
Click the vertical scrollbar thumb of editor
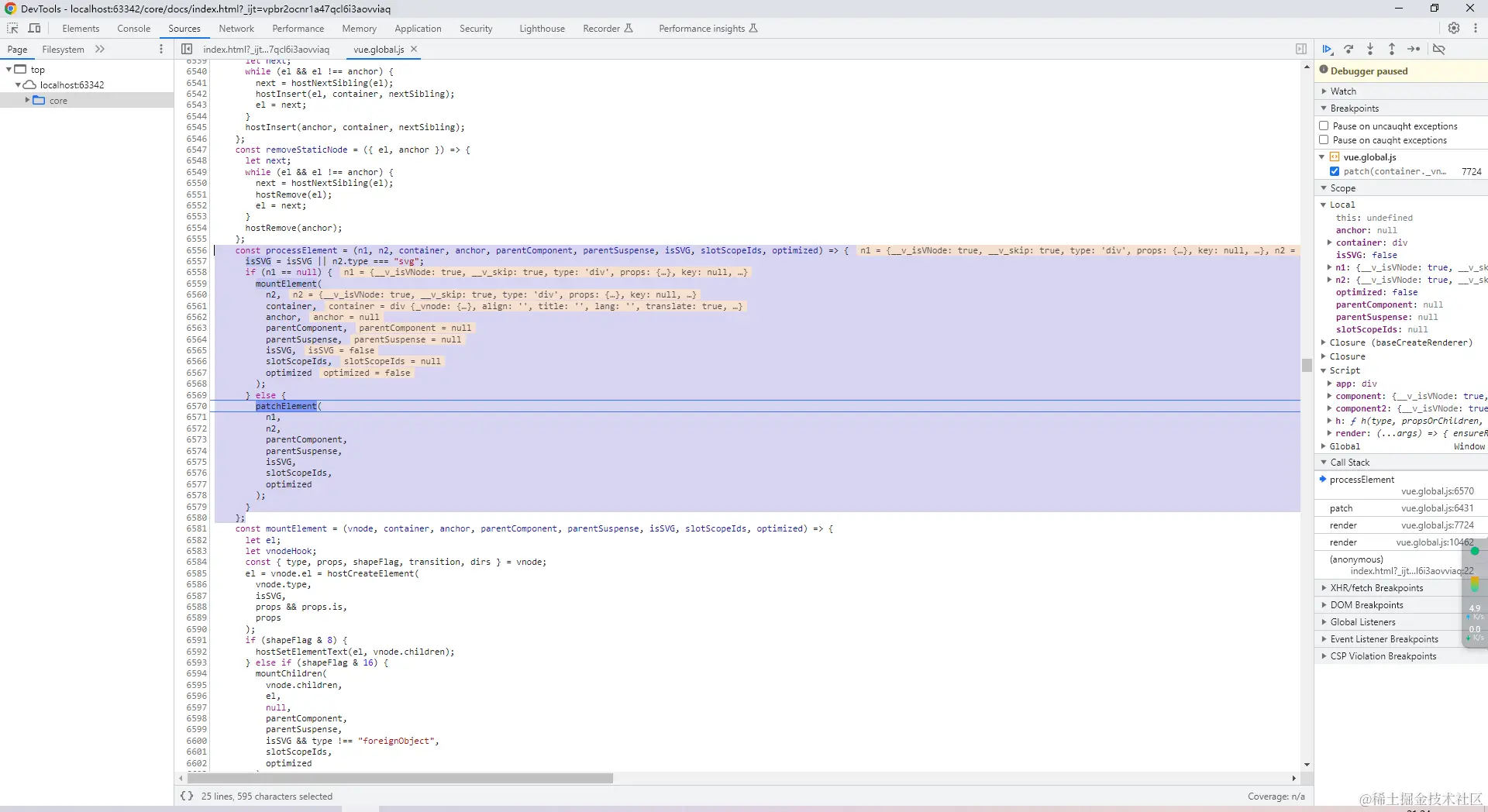point(1307,365)
